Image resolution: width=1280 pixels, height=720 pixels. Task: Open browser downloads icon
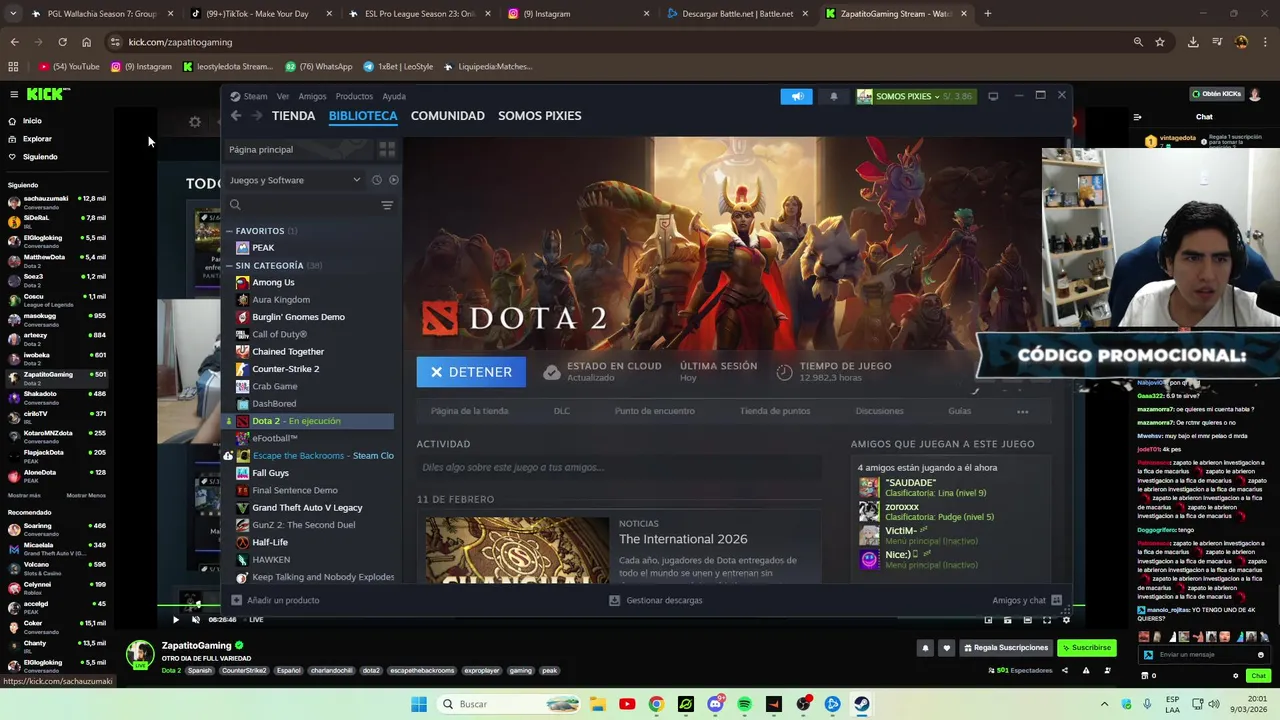click(1193, 42)
